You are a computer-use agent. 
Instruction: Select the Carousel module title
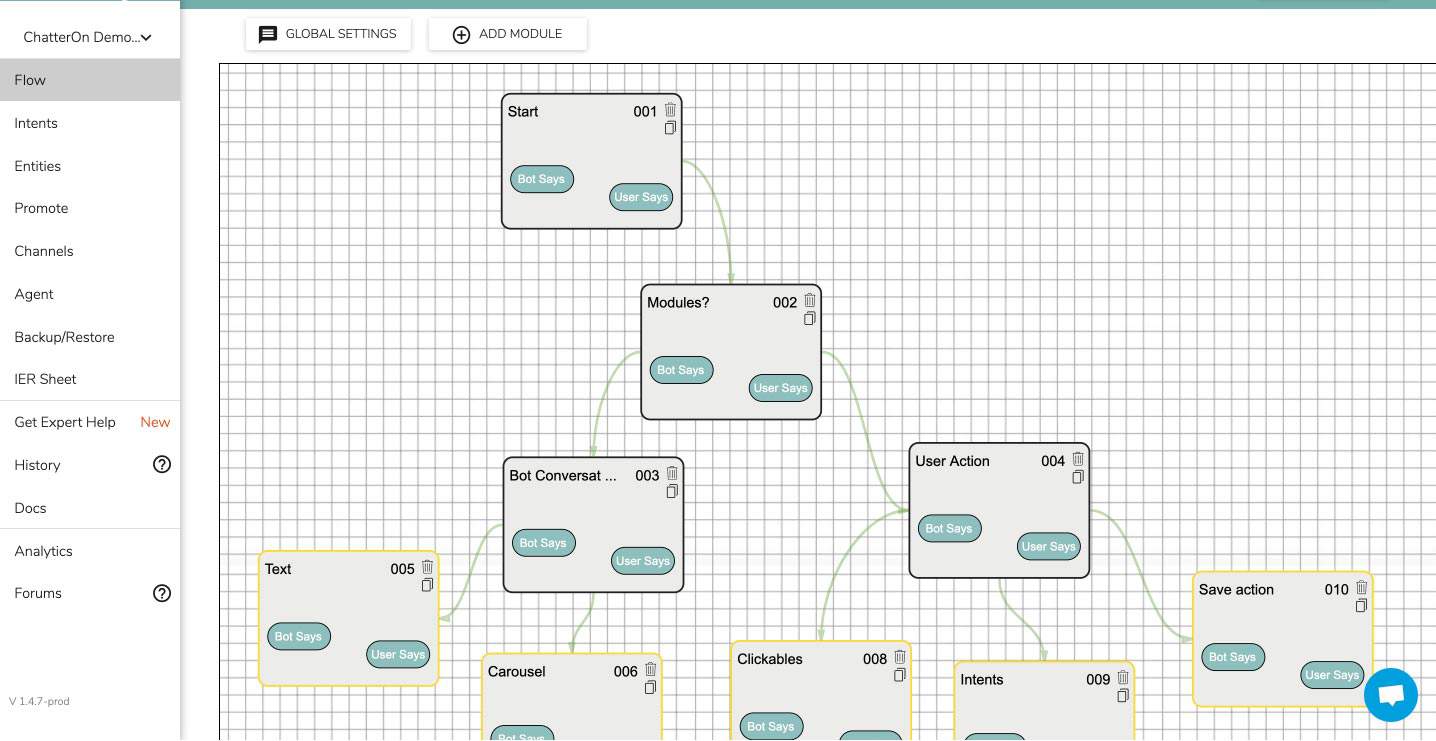tap(516, 672)
